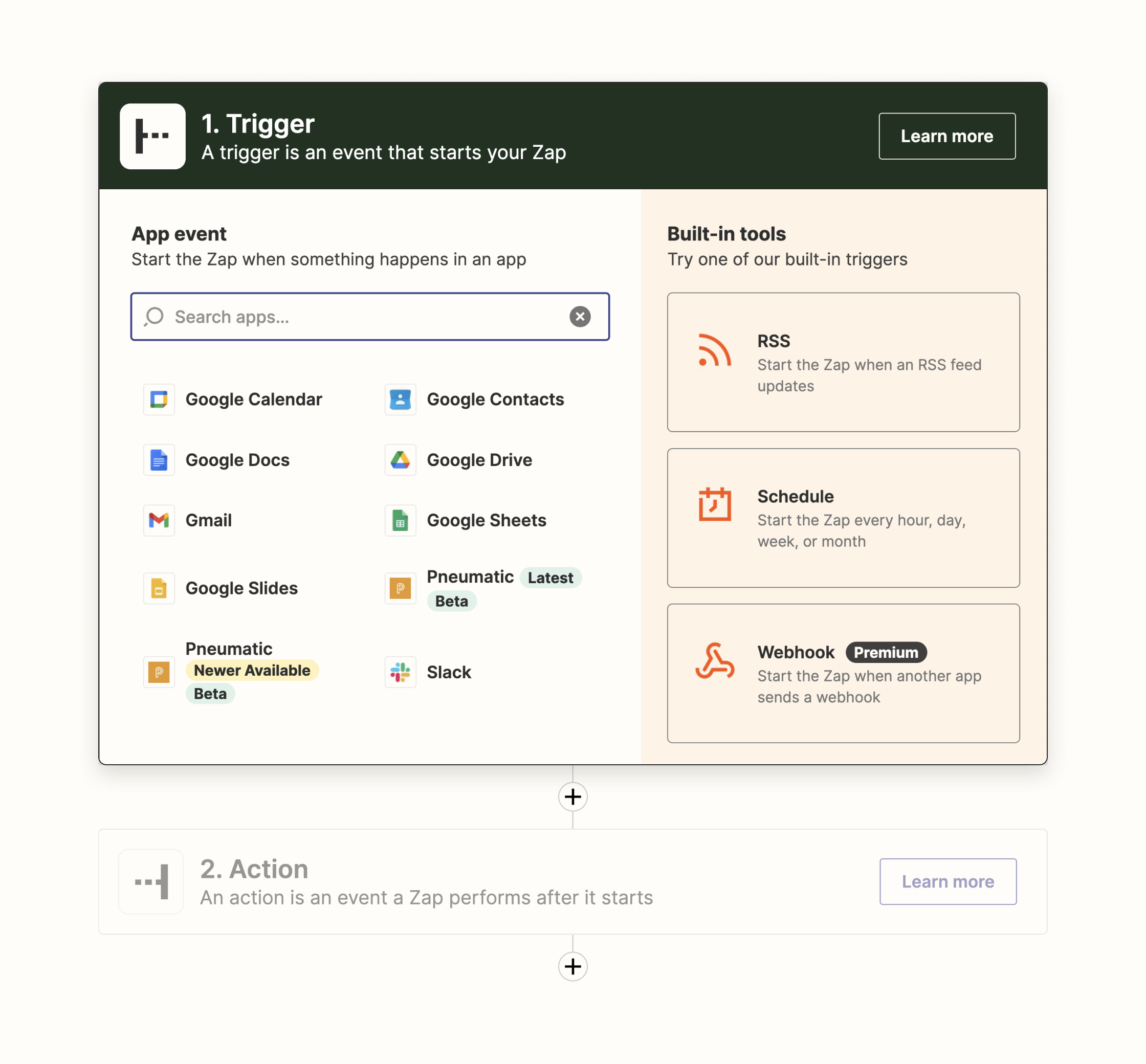Click the Pneumatic Newer Available app icon
Image resolution: width=1146 pixels, height=1064 pixels.
(x=159, y=672)
